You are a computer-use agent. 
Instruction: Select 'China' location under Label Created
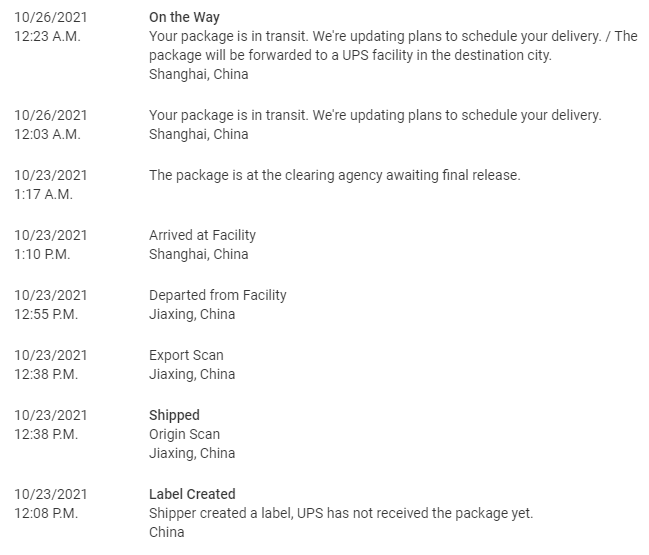166,532
